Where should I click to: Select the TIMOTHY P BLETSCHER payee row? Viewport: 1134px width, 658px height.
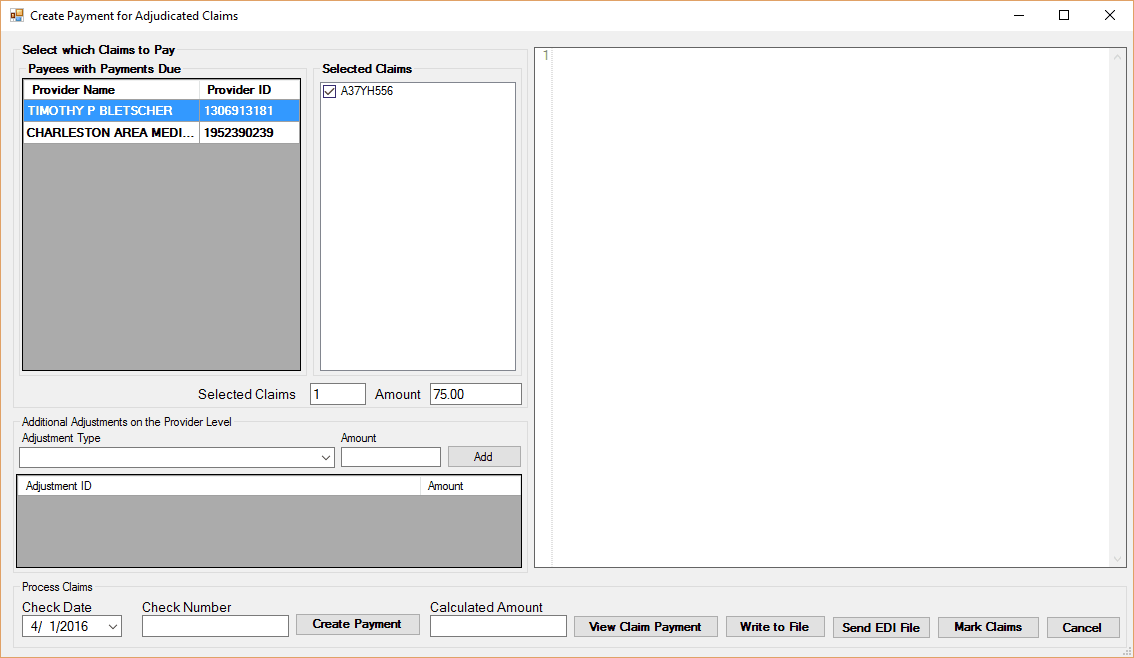pos(110,111)
